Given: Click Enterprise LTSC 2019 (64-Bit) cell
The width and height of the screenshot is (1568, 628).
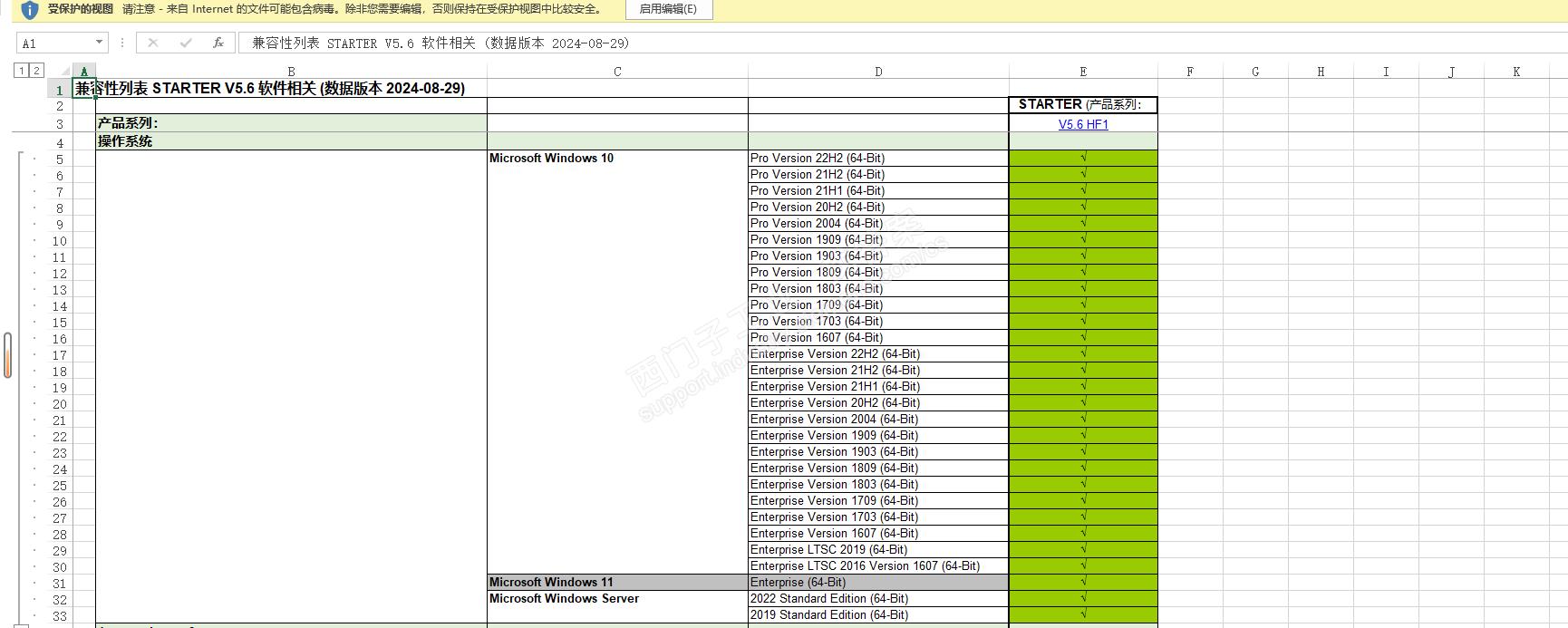Looking at the screenshot, I should pos(878,549).
